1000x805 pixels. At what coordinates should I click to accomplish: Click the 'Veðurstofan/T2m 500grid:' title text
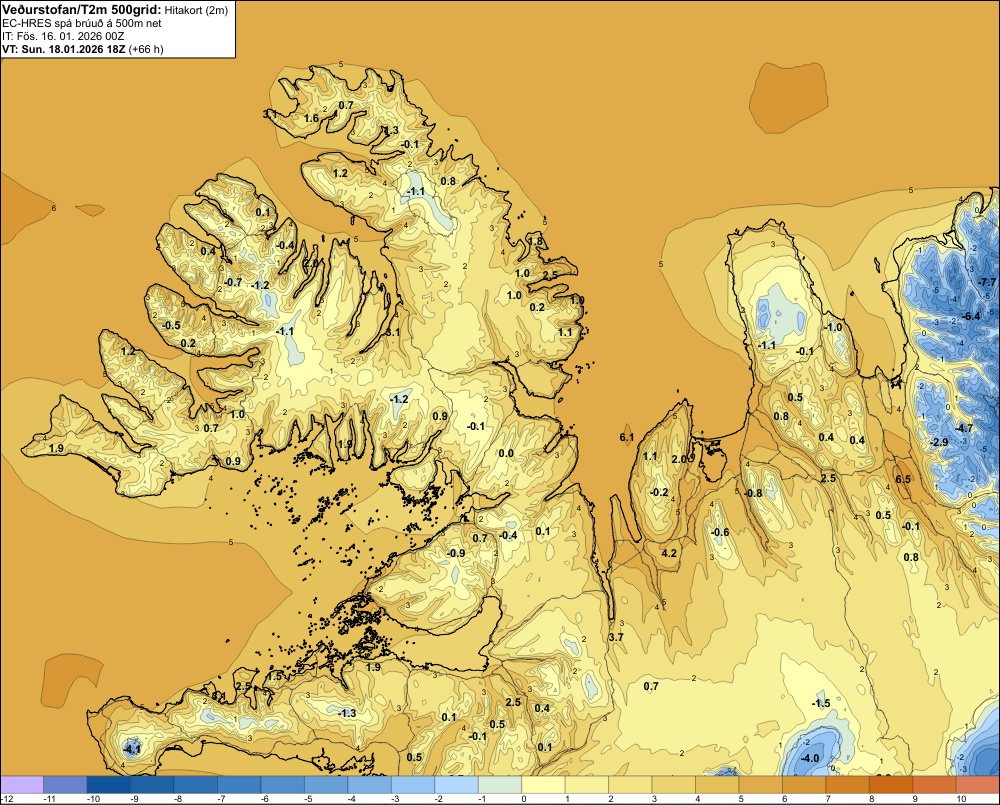pyautogui.click(x=82, y=10)
